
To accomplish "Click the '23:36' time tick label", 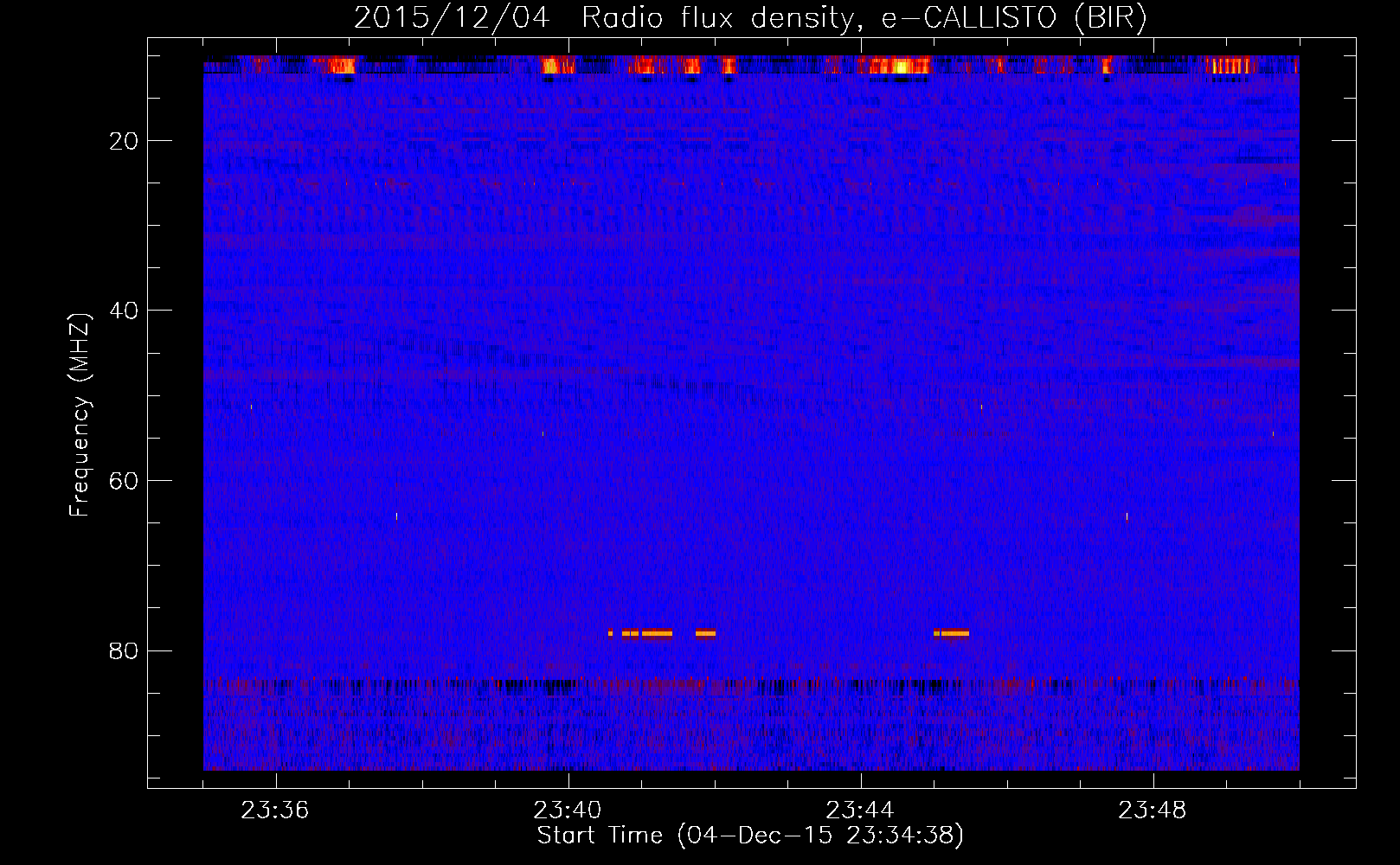I will pos(275,811).
